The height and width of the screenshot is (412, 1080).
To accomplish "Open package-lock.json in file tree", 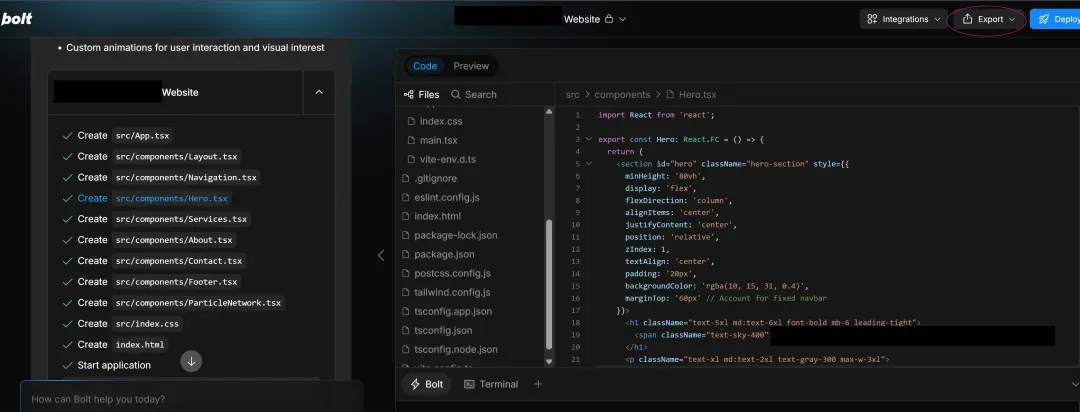I will 456,235.
